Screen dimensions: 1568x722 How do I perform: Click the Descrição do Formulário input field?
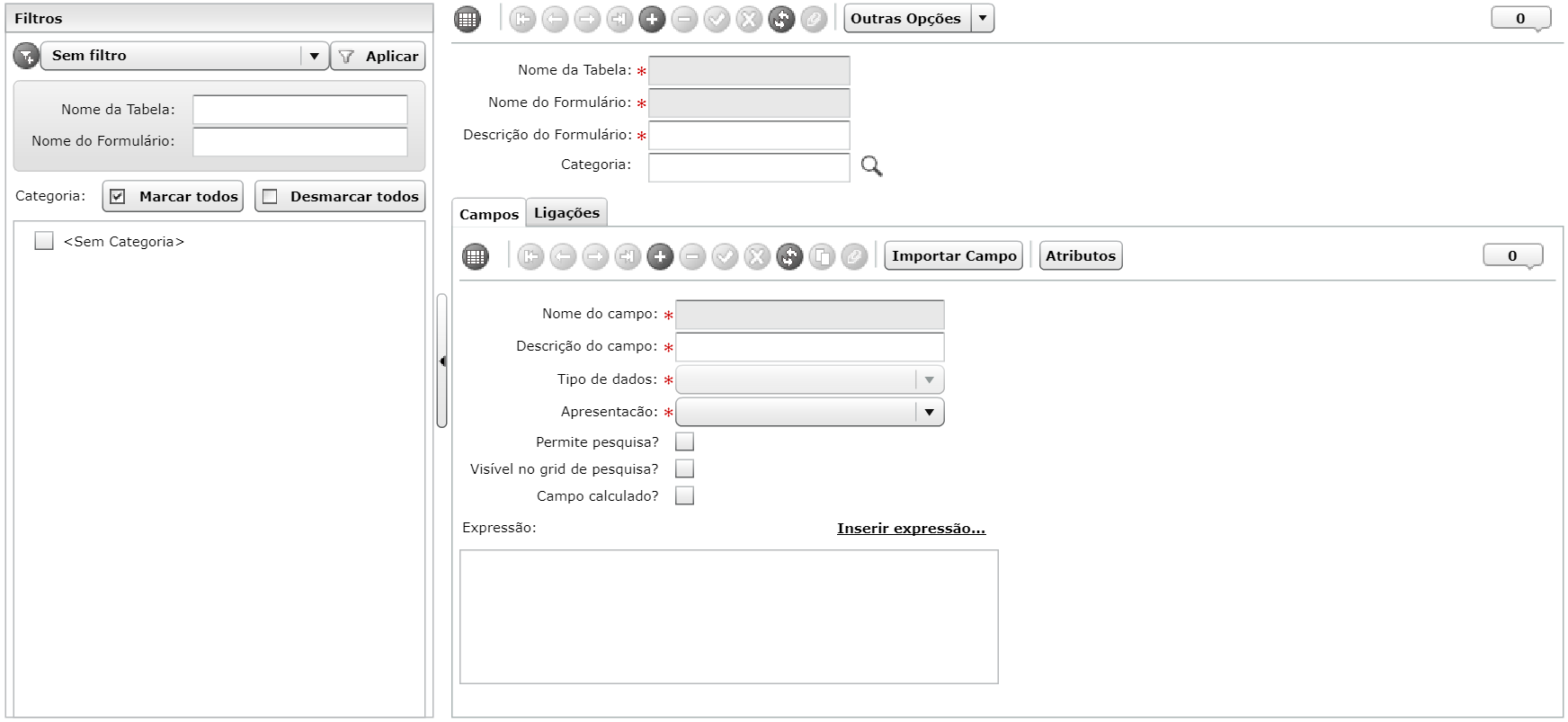tap(749, 135)
